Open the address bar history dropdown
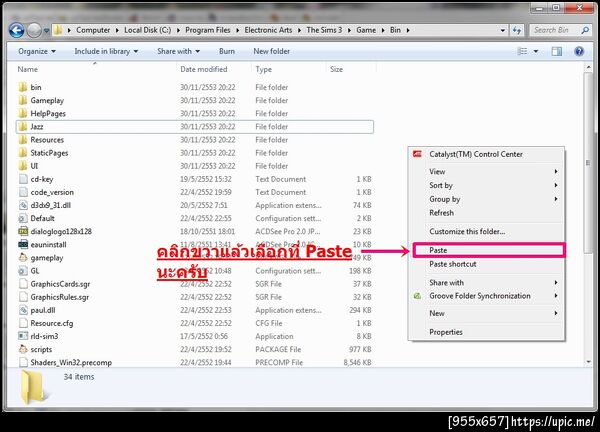The height and width of the screenshot is (432, 600). pos(503,30)
